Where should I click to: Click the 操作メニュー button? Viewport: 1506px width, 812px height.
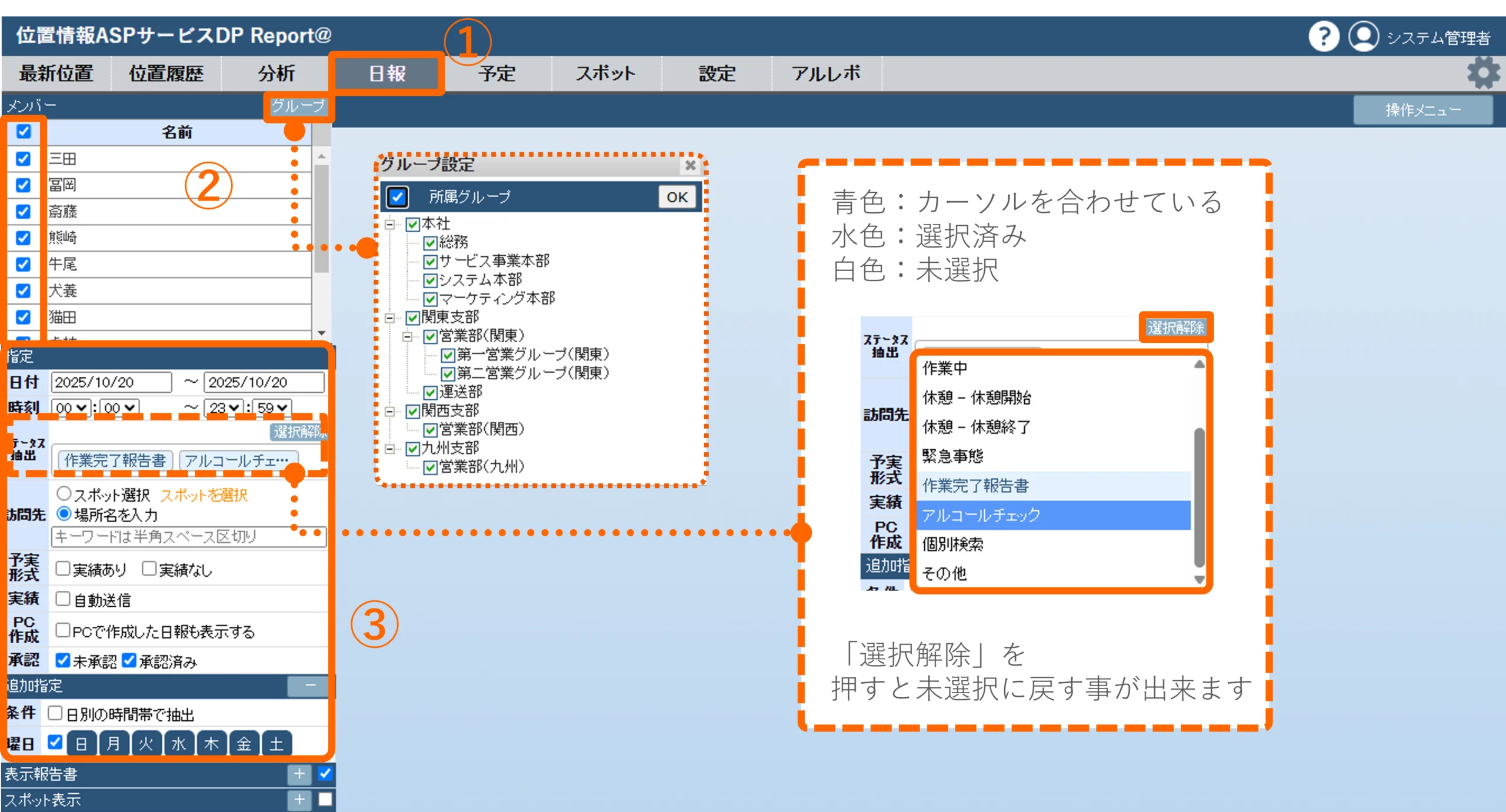[x=1422, y=110]
